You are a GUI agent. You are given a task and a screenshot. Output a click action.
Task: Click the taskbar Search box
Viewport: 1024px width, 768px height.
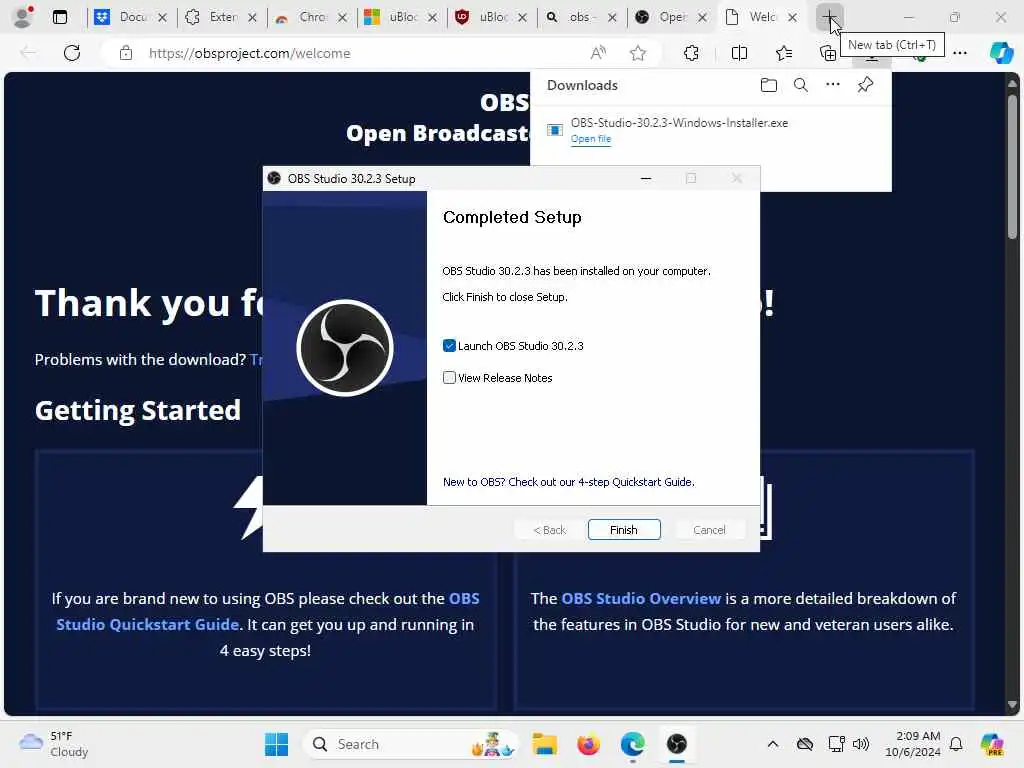click(410, 744)
